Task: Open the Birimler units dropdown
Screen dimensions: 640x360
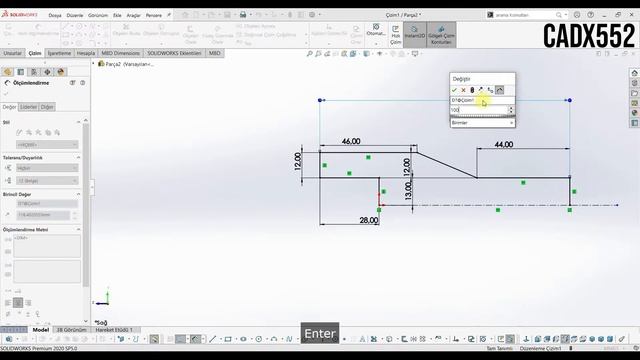Action: pos(482,122)
